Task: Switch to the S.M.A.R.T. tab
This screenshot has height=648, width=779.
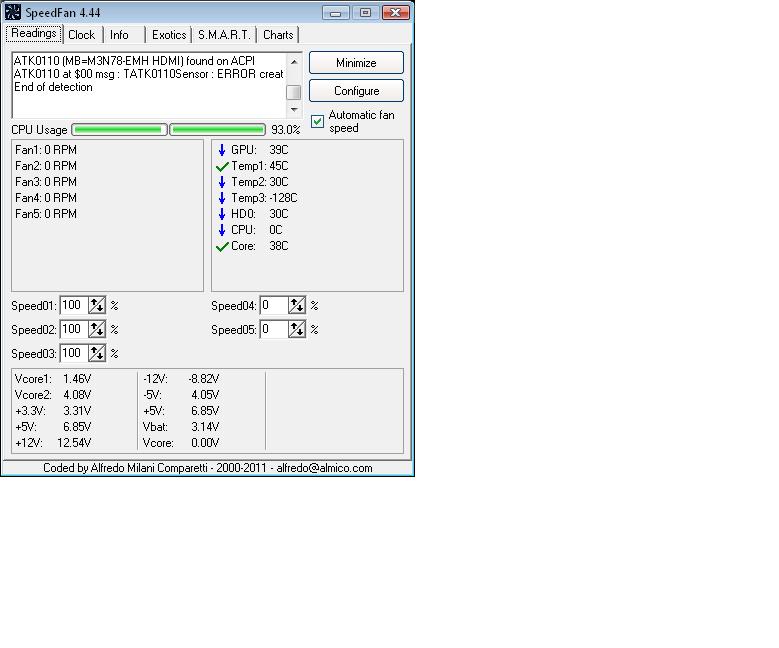Action: coord(224,35)
